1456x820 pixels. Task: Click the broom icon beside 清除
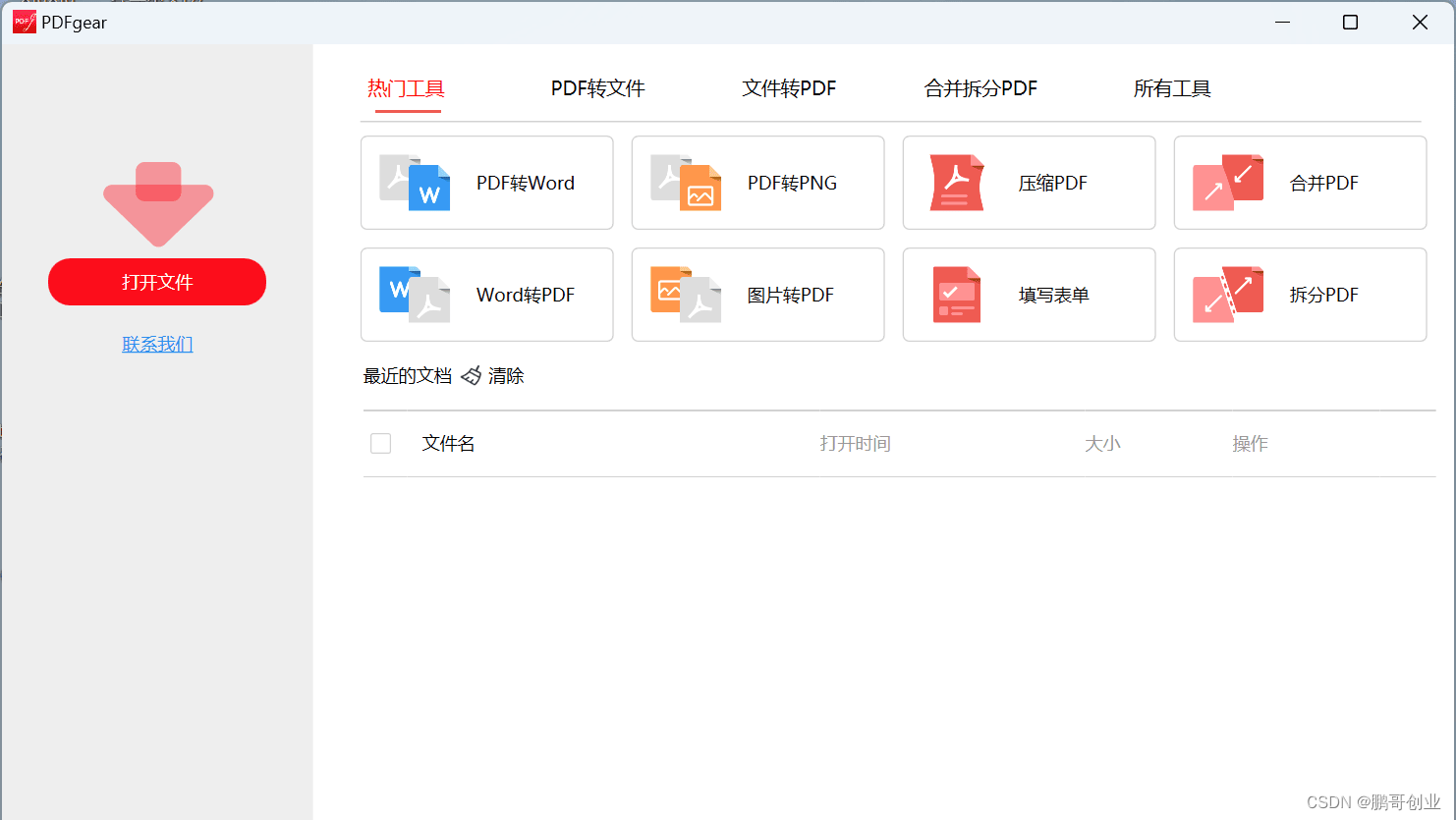click(472, 376)
